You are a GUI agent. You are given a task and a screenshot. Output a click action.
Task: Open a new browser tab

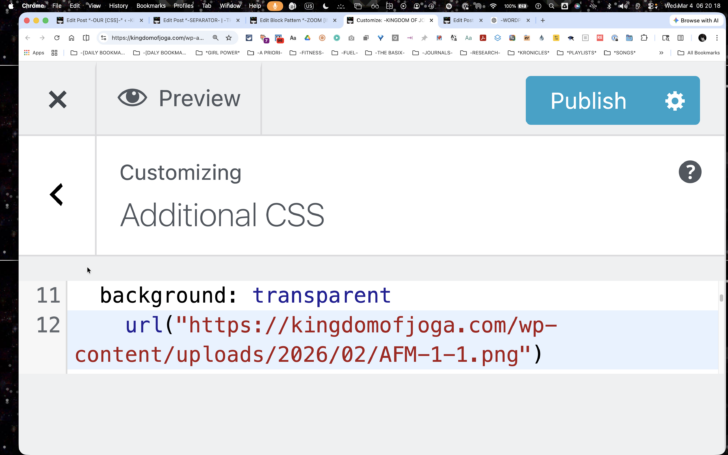point(542,20)
